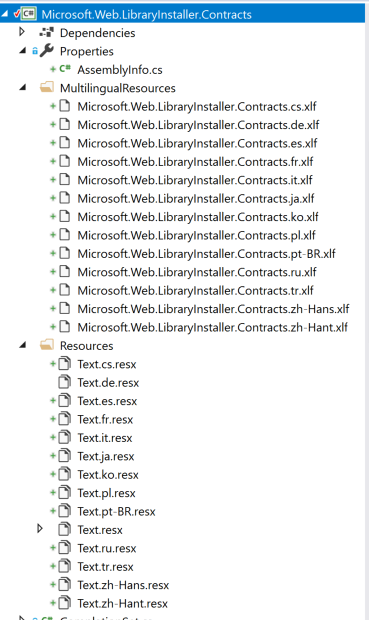Viewport: 369px width, 620px height.
Task: Click the file icon of Contracts.ja.xlf
Action: (64, 198)
